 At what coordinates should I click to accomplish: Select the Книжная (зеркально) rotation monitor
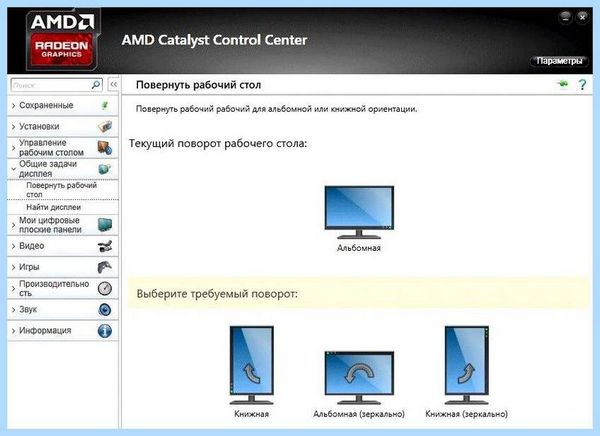click(466, 365)
